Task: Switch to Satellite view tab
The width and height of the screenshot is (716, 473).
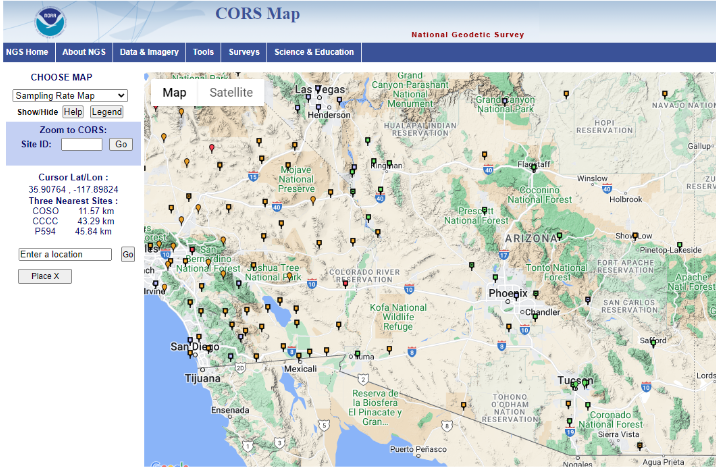Action: [231, 93]
